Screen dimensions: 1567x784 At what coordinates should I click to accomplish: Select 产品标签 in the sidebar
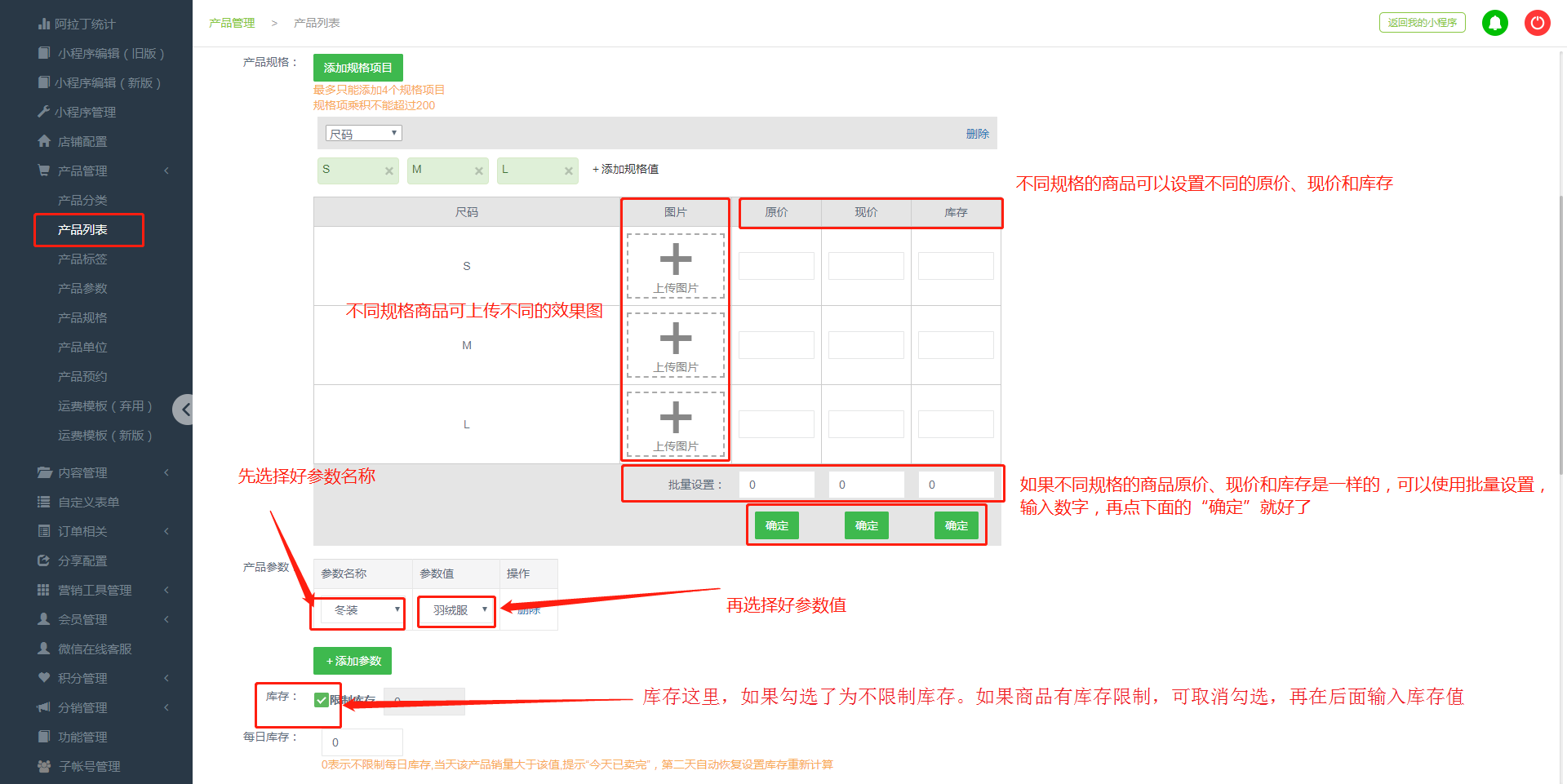[82, 259]
